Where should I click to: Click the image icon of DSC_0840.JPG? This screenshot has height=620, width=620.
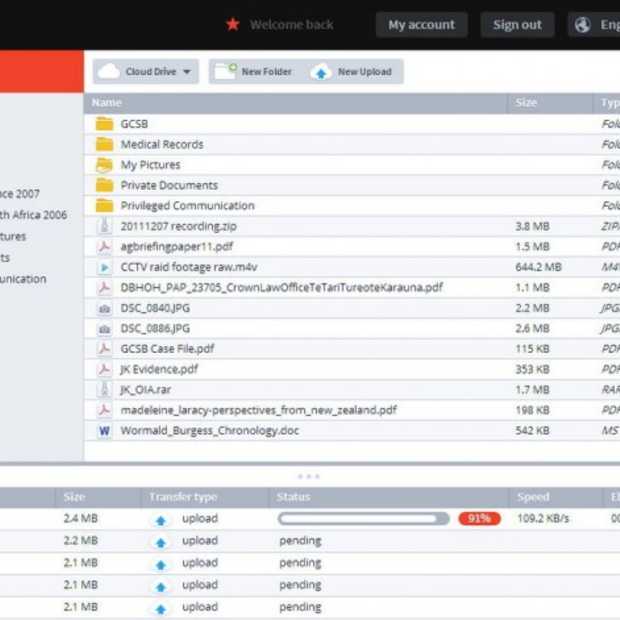(105, 308)
